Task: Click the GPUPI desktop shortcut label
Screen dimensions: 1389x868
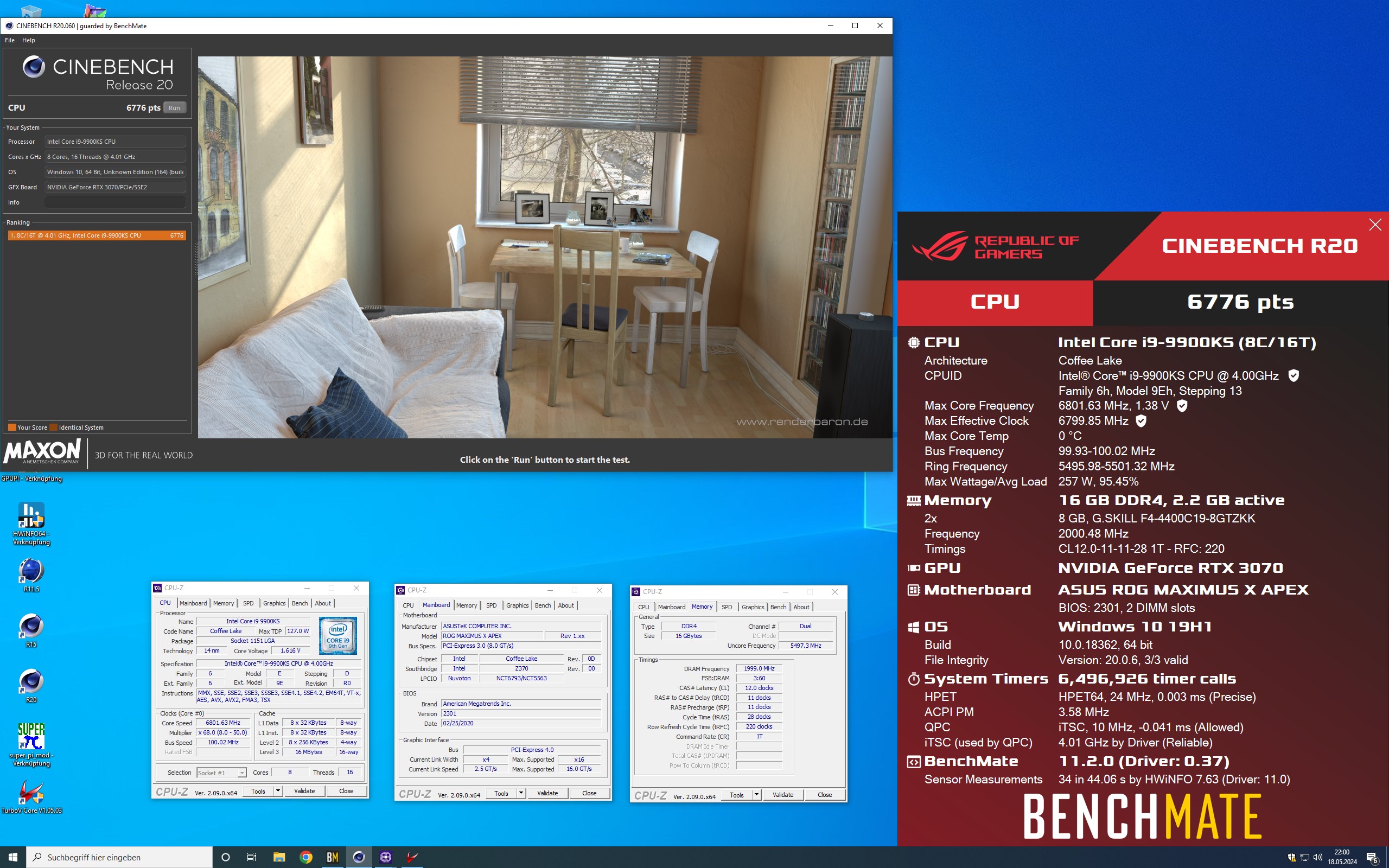Action: (x=31, y=478)
